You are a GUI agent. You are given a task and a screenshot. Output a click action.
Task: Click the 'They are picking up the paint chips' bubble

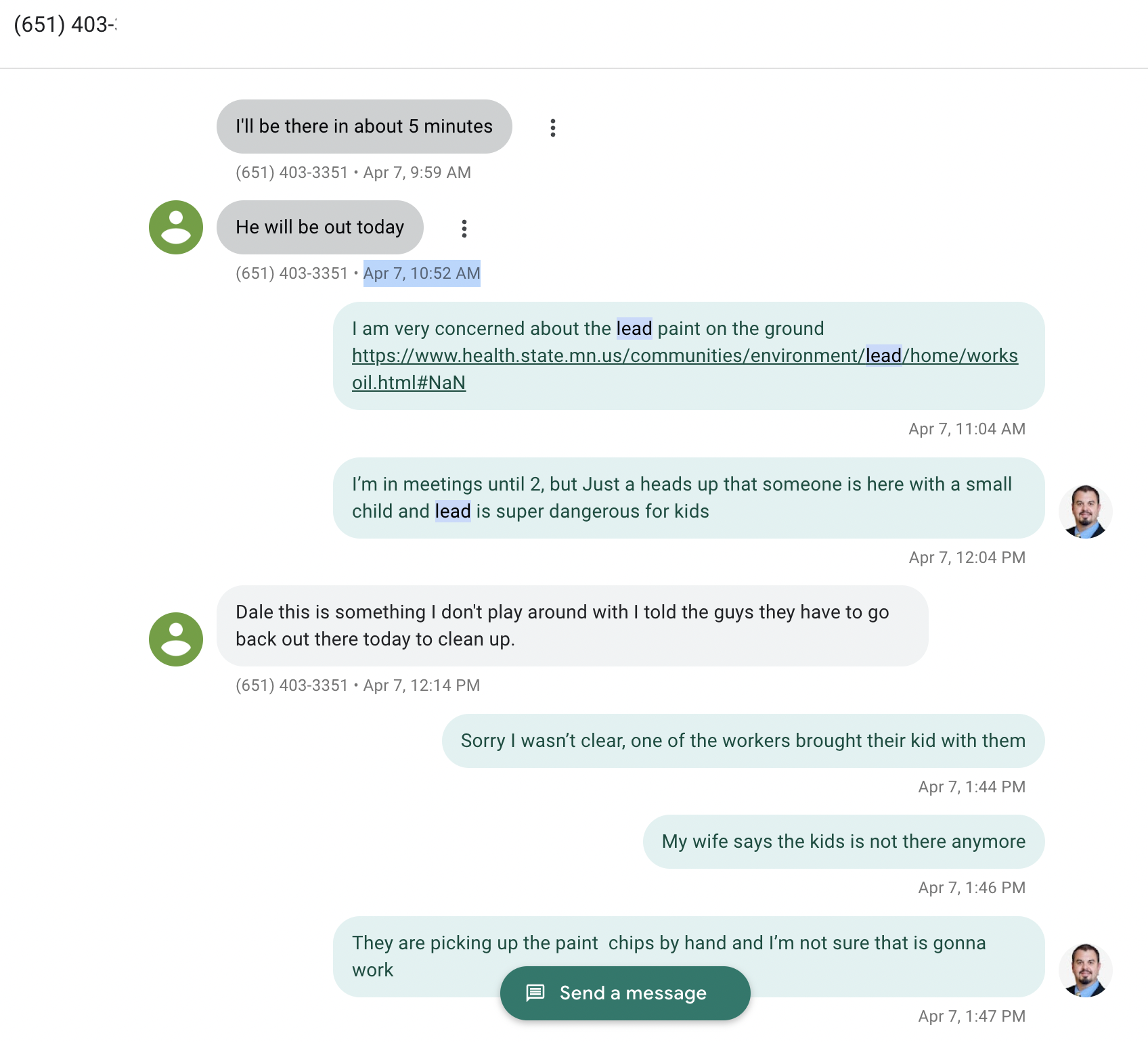(689, 957)
